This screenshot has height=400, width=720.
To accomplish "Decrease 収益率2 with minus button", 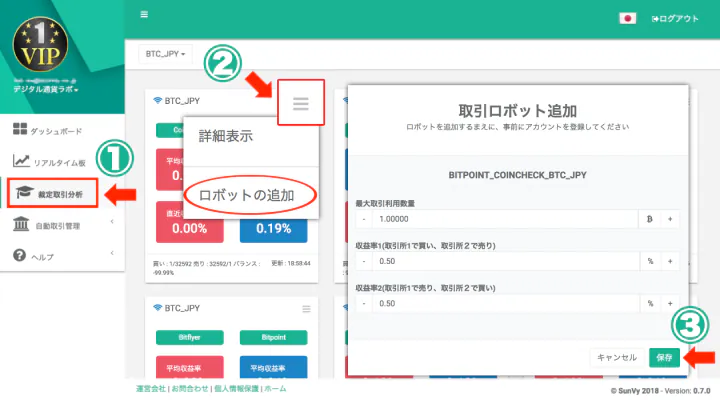I will point(364,304).
